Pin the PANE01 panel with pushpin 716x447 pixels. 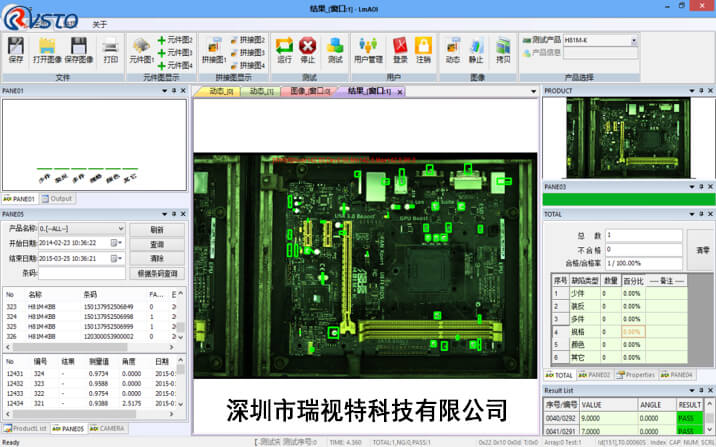[x=174, y=91]
